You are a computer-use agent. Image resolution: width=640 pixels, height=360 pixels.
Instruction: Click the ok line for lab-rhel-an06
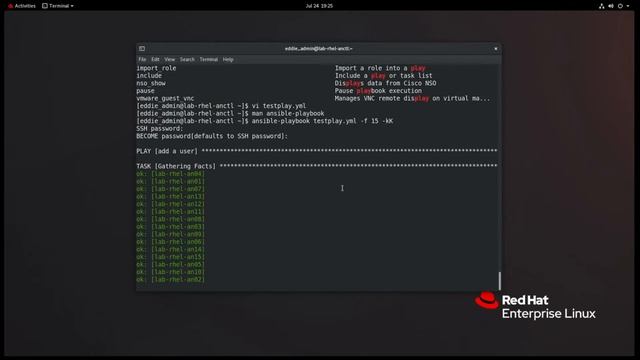pos(171,242)
